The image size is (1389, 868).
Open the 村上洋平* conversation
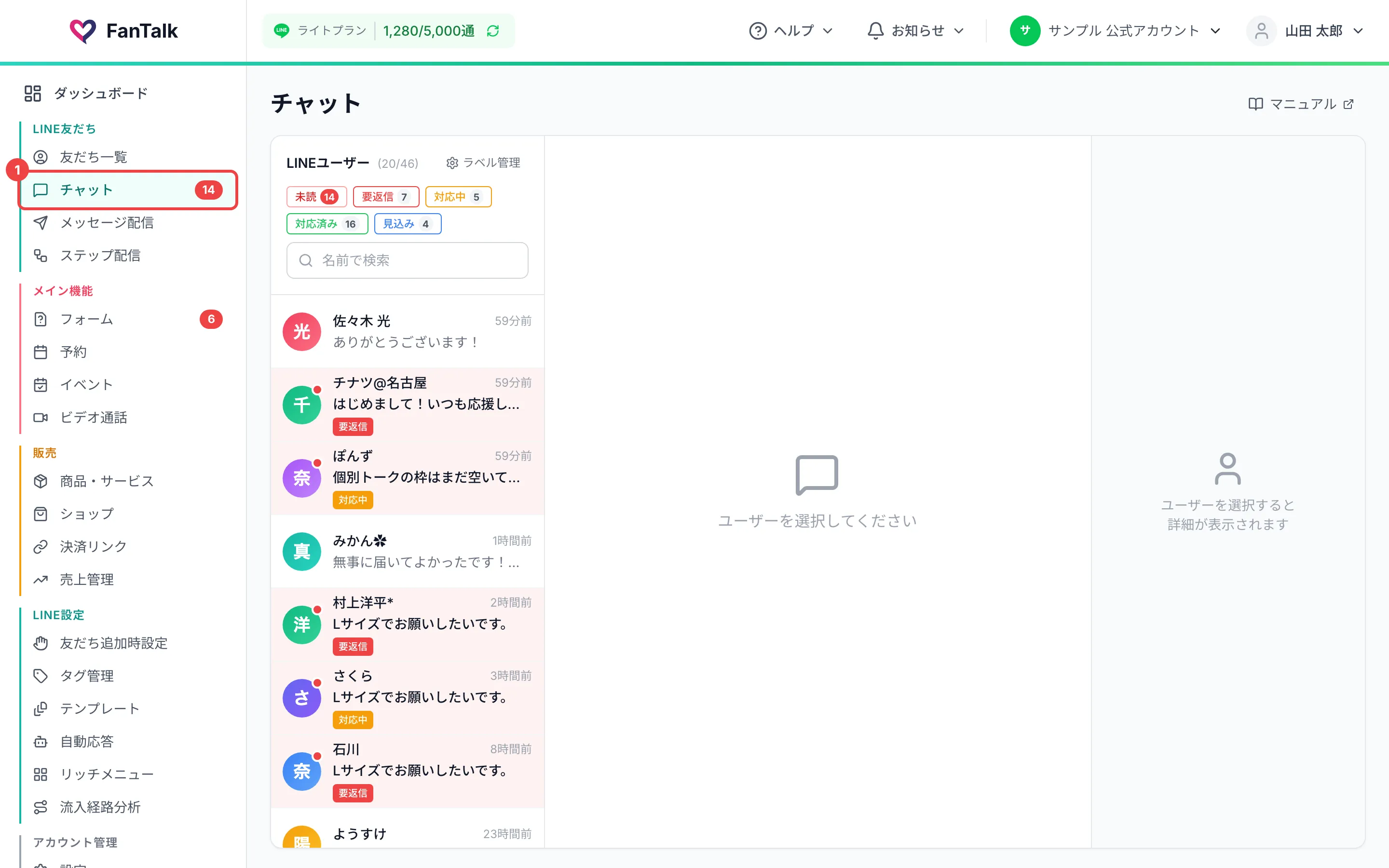407,624
